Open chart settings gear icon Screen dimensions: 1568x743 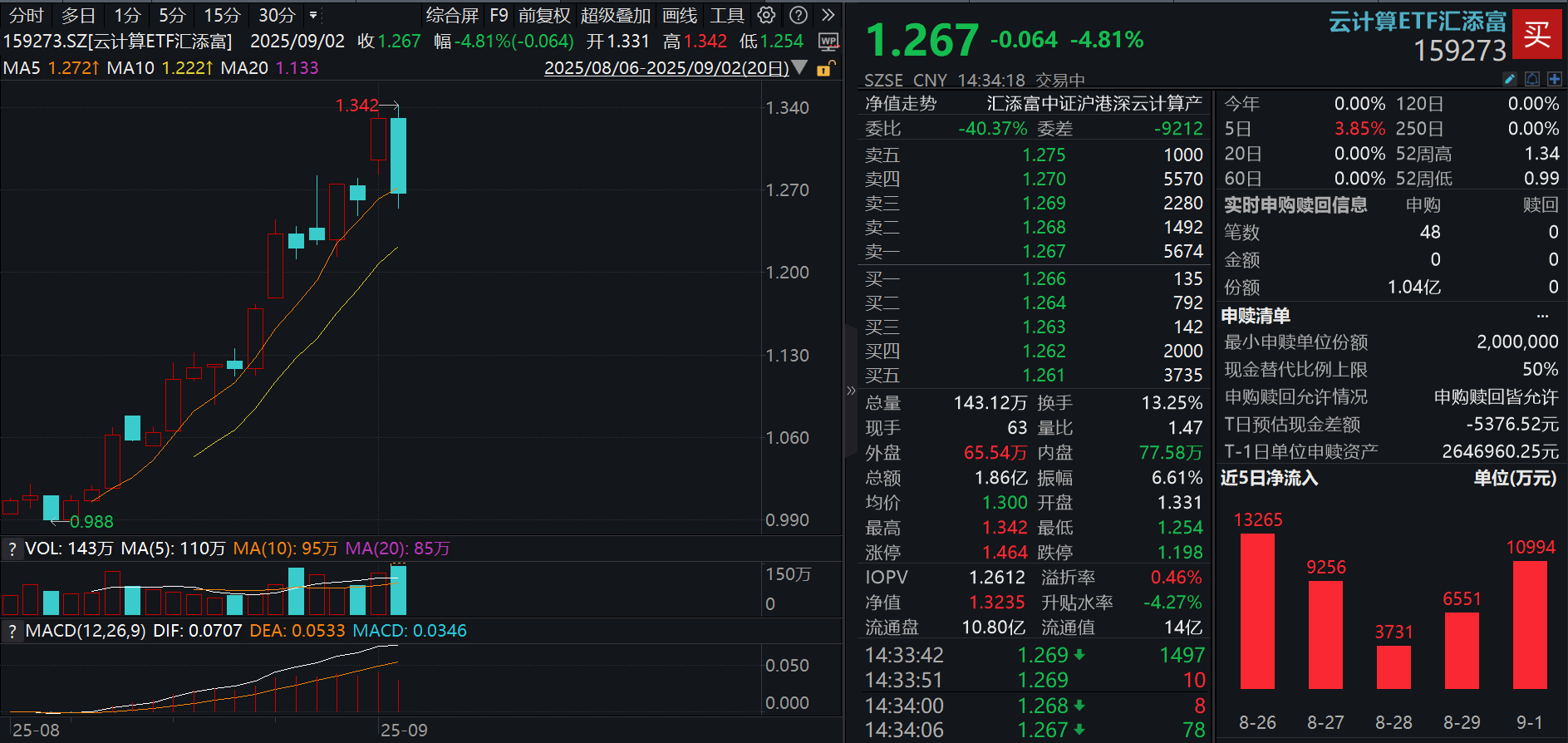pyautogui.click(x=766, y=15)
